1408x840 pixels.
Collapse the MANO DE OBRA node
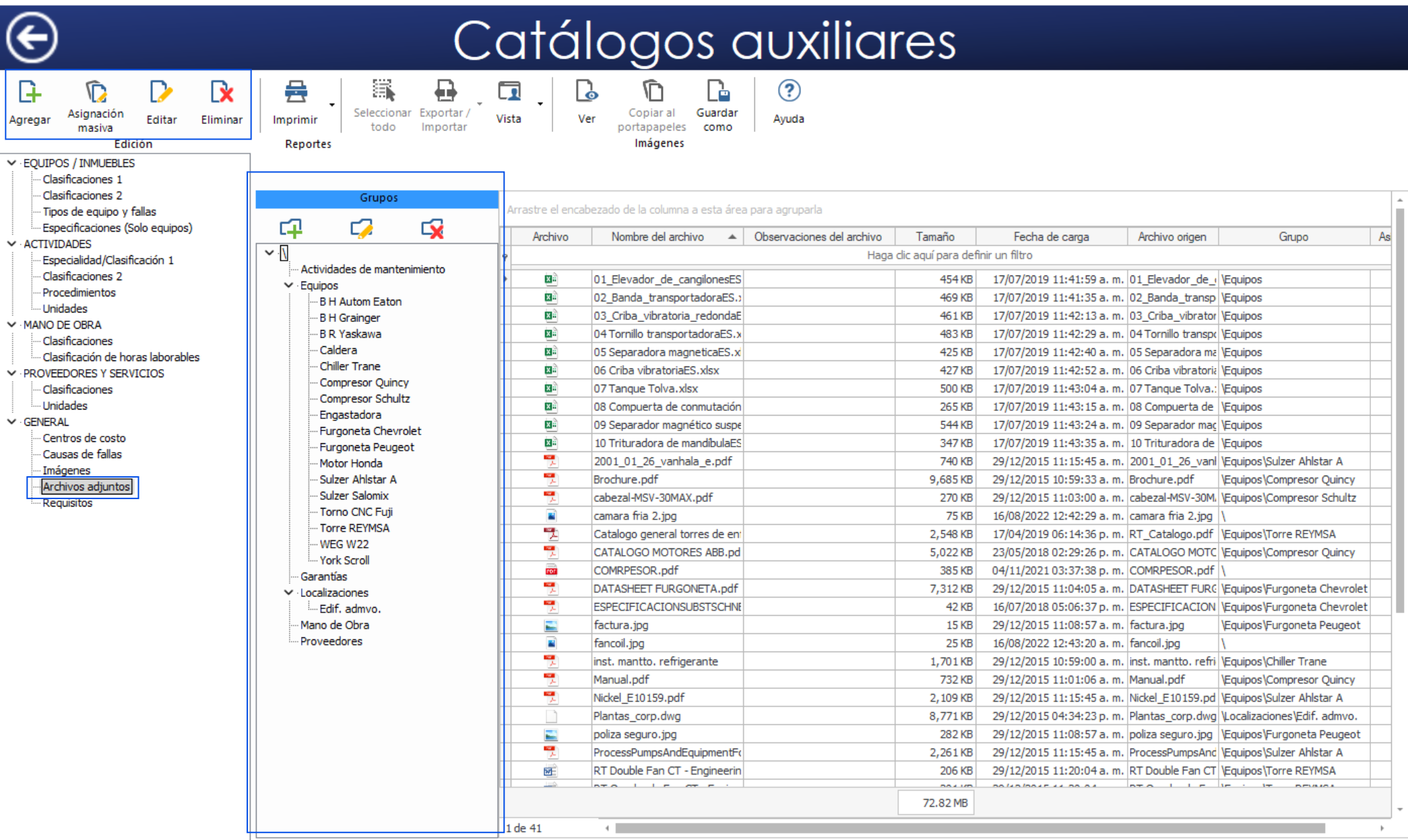pyautogui.click(x=11, y=325)
